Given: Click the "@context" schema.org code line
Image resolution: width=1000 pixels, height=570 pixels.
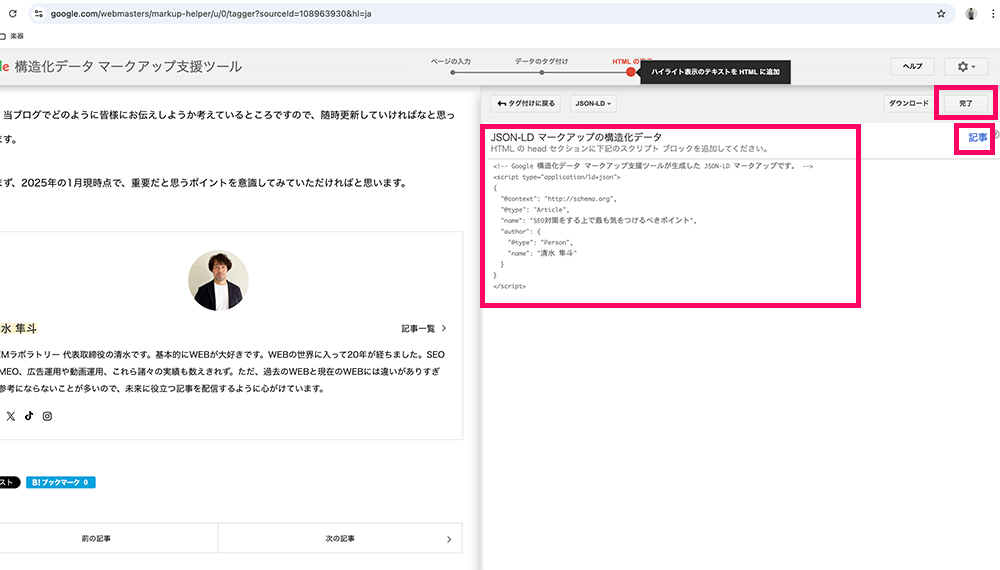Looking at the screenshot, I should coord(559,199).
